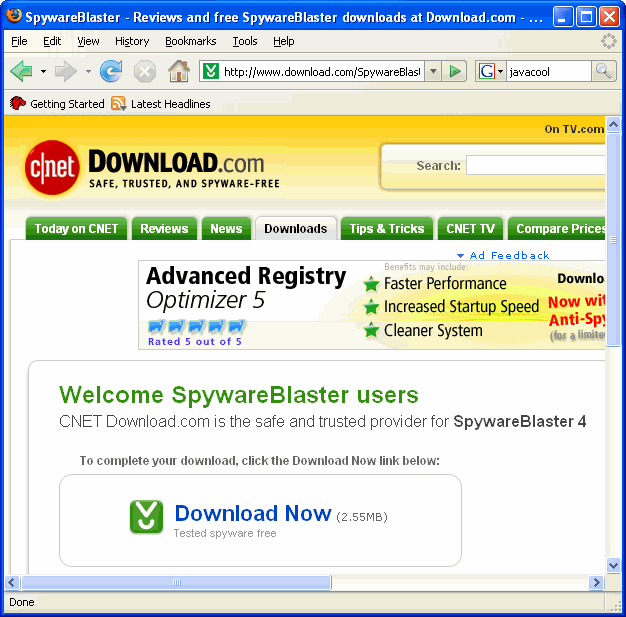
Task: Expand the Back button history dropdown
Action: pos(43,71)
